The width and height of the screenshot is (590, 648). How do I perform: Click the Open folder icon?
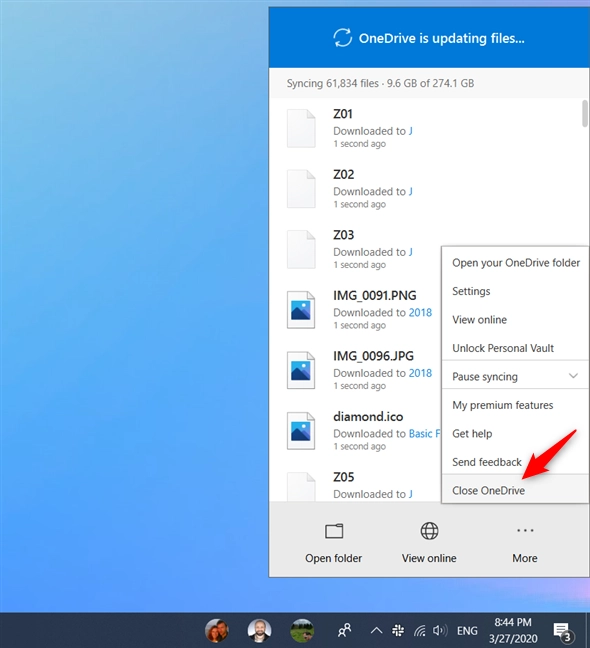click(334, 531)
